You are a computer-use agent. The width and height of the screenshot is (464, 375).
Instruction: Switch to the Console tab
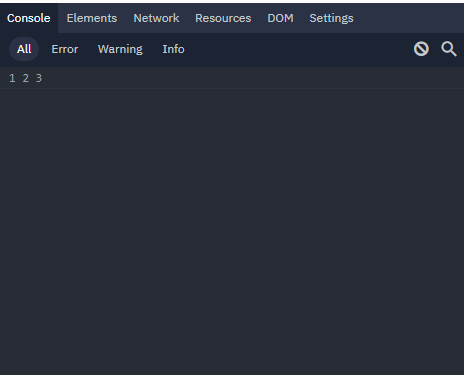[x=29, y=18]
